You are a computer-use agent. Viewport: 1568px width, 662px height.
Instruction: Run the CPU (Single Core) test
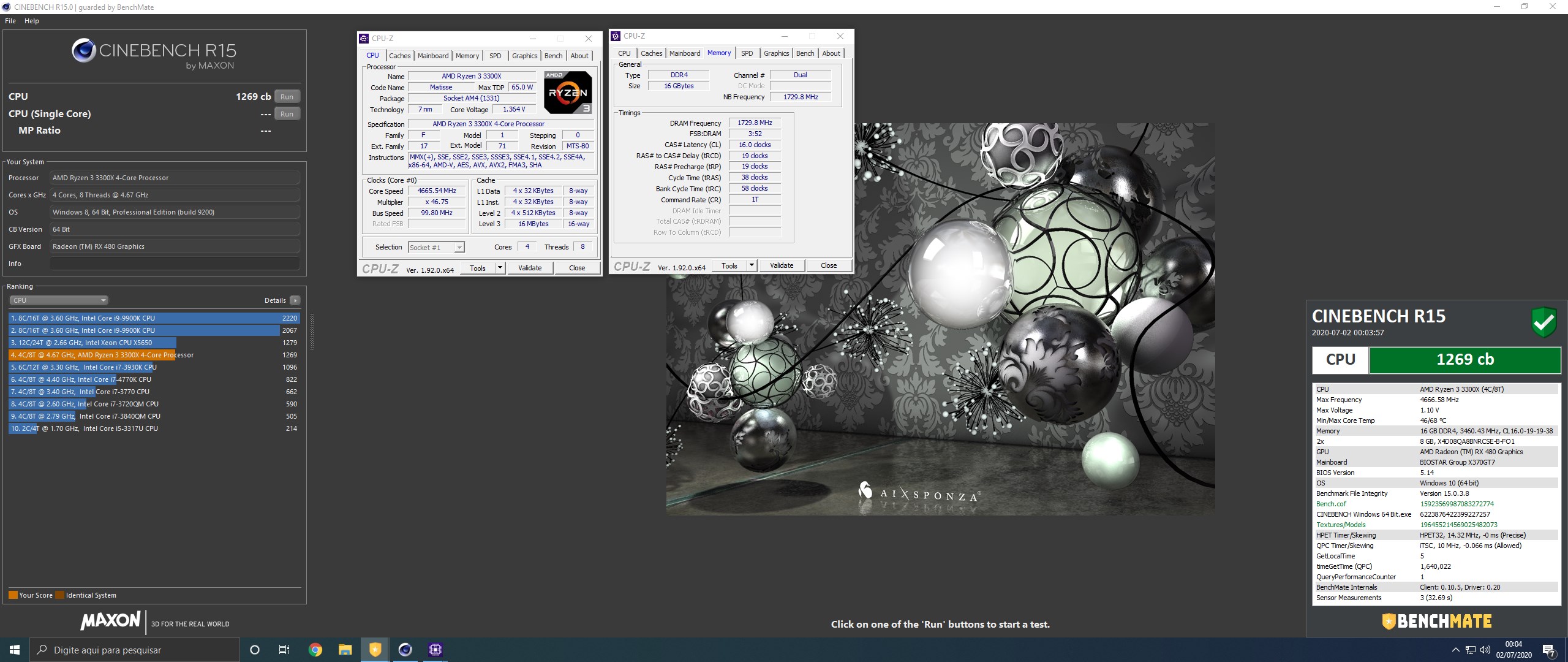287,114
